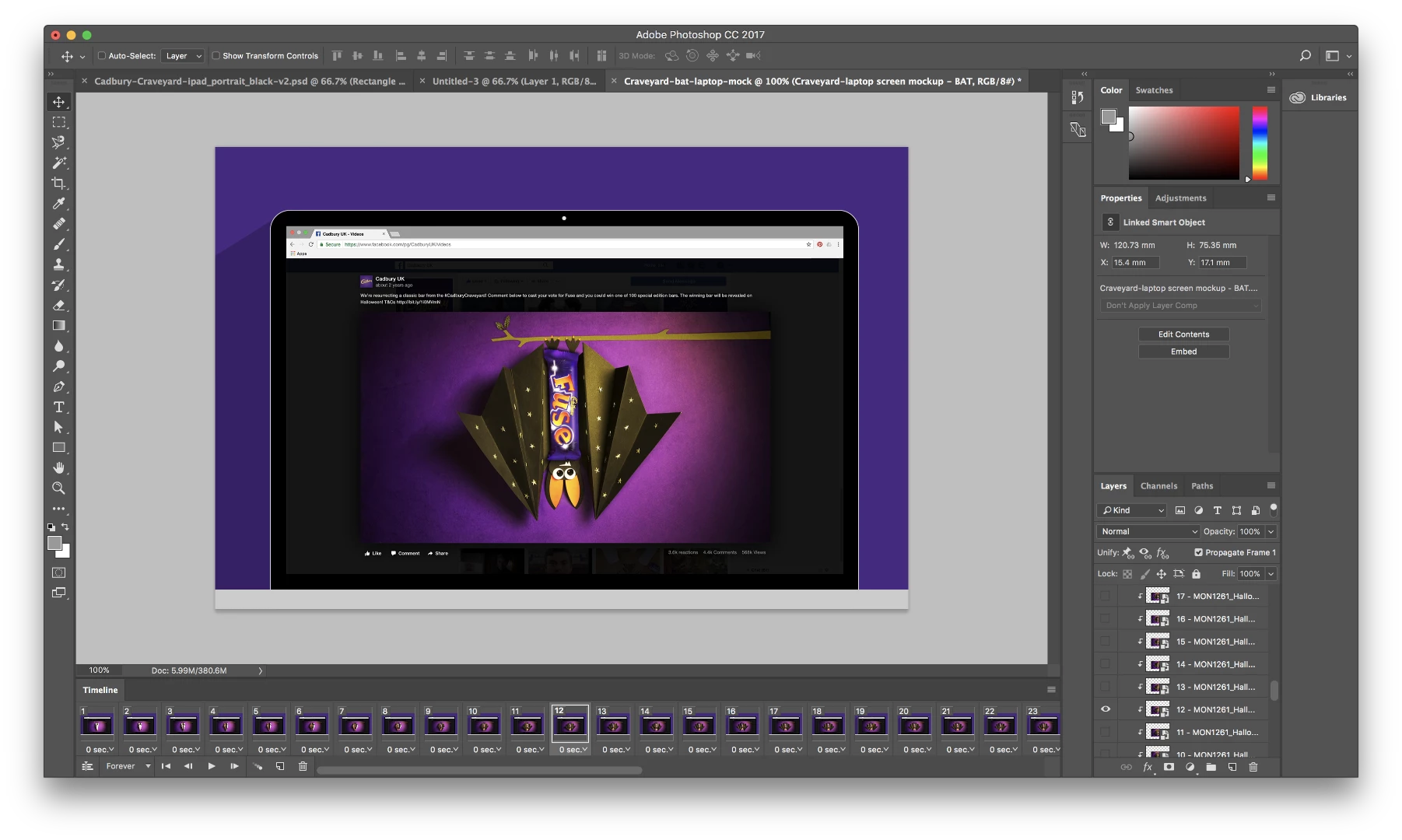Show layer 14 - MON1261_Hall
This screenshot has width=1402, height=840.
click(1106, 664)
